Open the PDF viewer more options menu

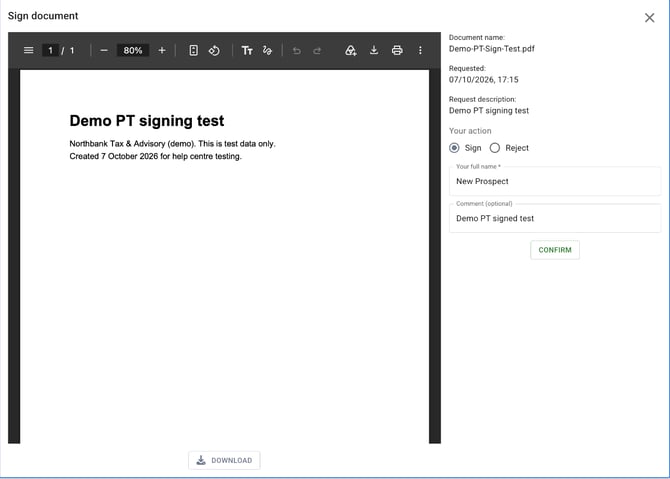tap(420, 50)
